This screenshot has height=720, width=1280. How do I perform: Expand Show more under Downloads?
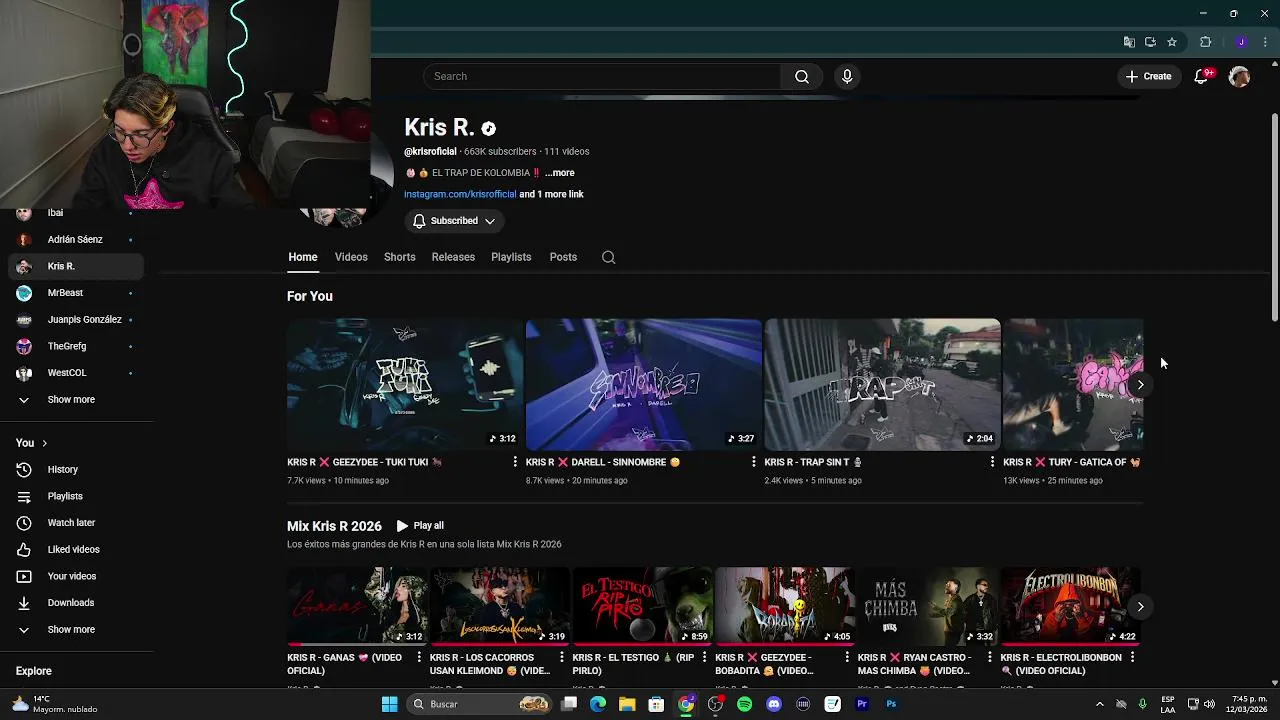coord(76,630)
